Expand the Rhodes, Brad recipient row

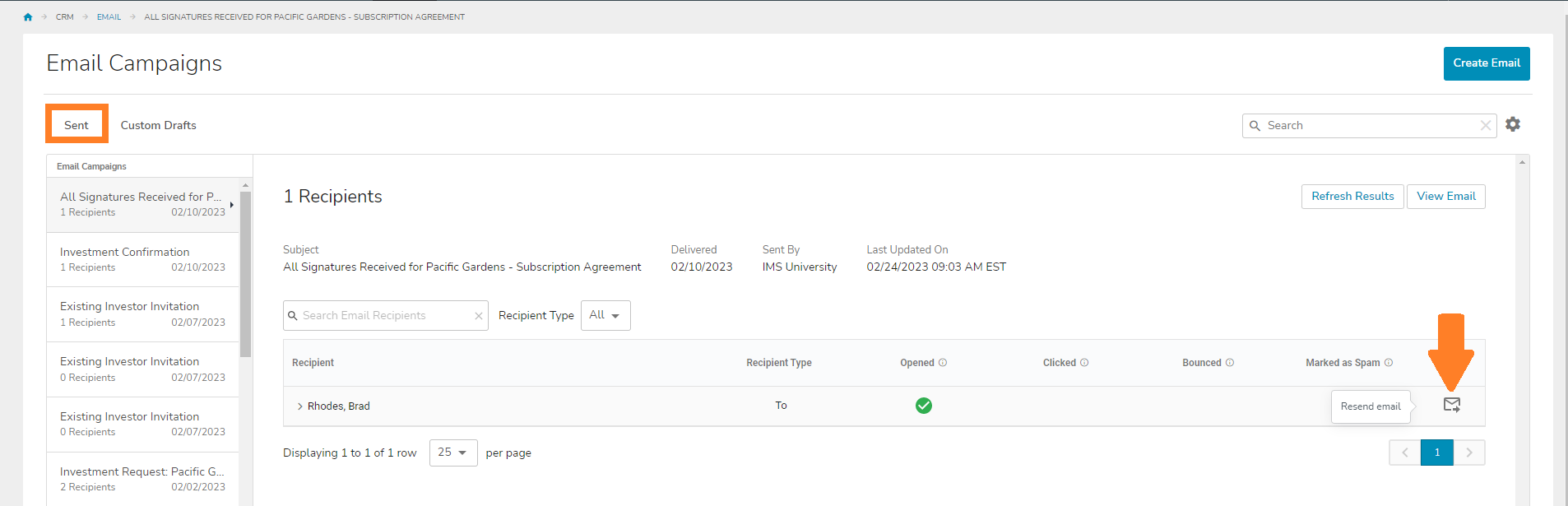300,406
